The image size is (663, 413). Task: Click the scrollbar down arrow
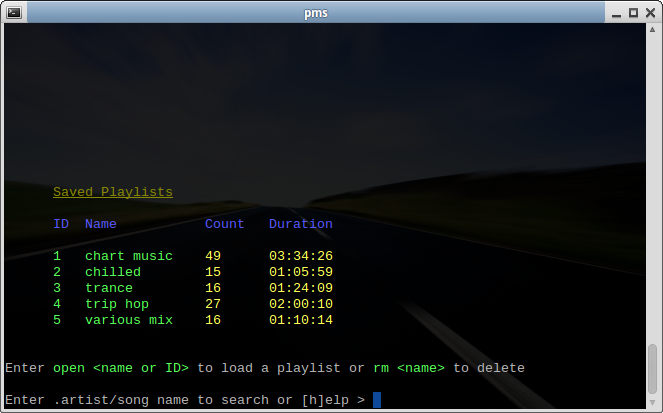pyautogui.click(x=652, y=403)
